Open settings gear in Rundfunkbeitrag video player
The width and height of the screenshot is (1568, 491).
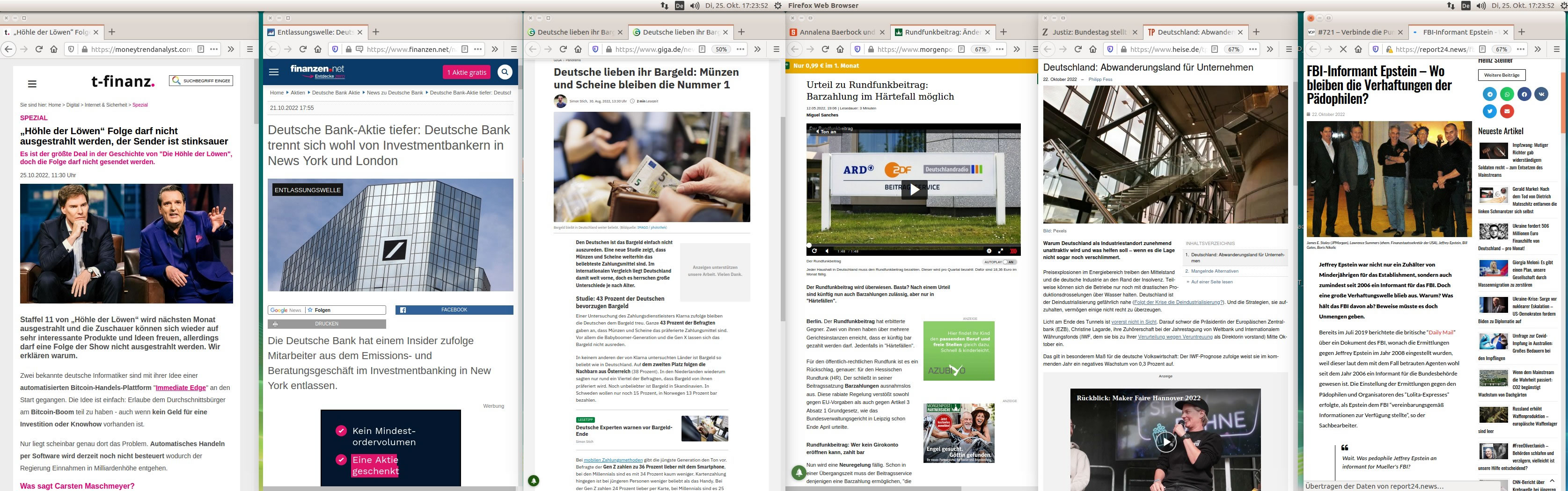(989, 251)
